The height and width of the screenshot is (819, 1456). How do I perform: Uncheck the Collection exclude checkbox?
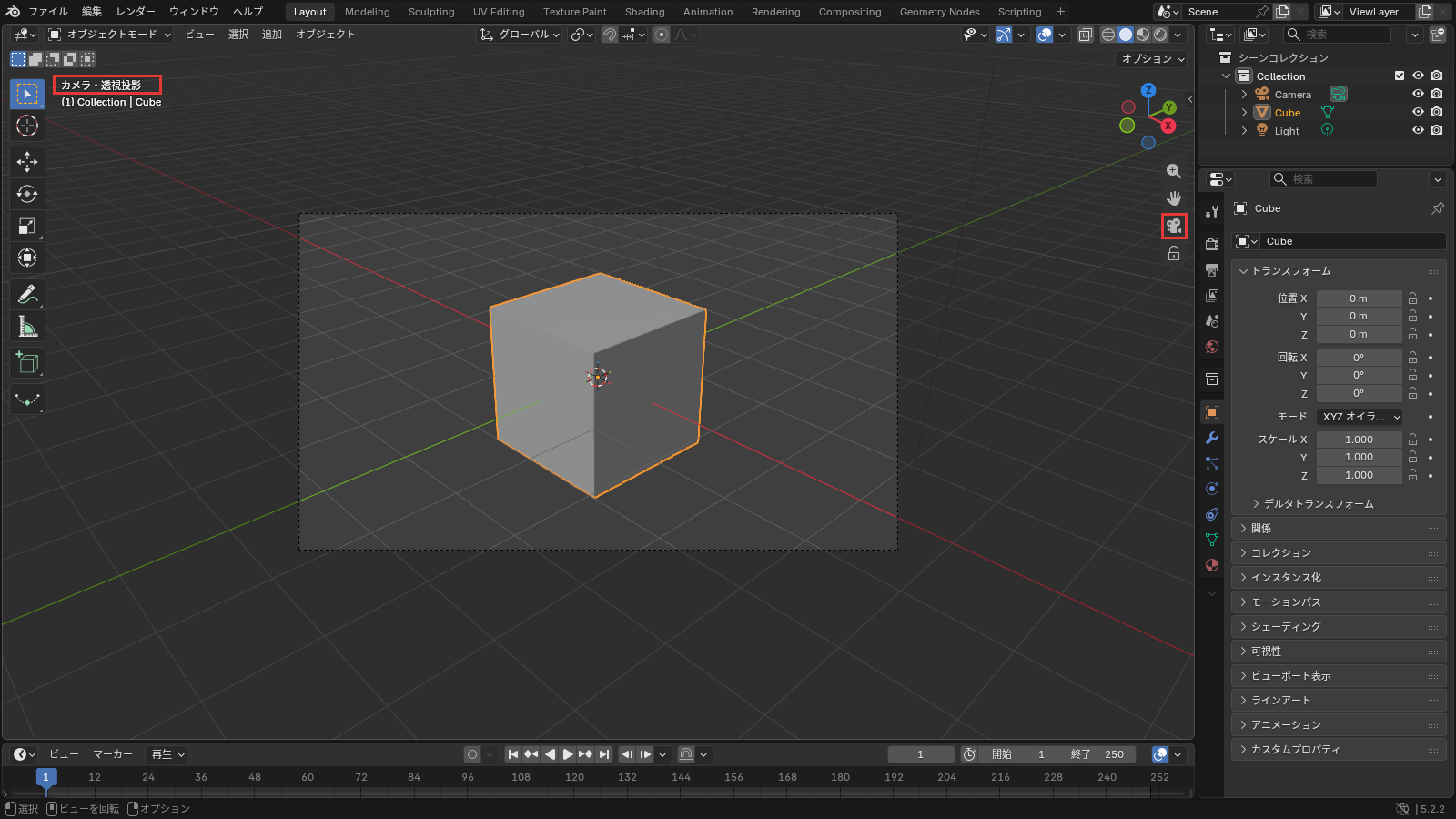pyautogui.click(x=1400, y=76)
